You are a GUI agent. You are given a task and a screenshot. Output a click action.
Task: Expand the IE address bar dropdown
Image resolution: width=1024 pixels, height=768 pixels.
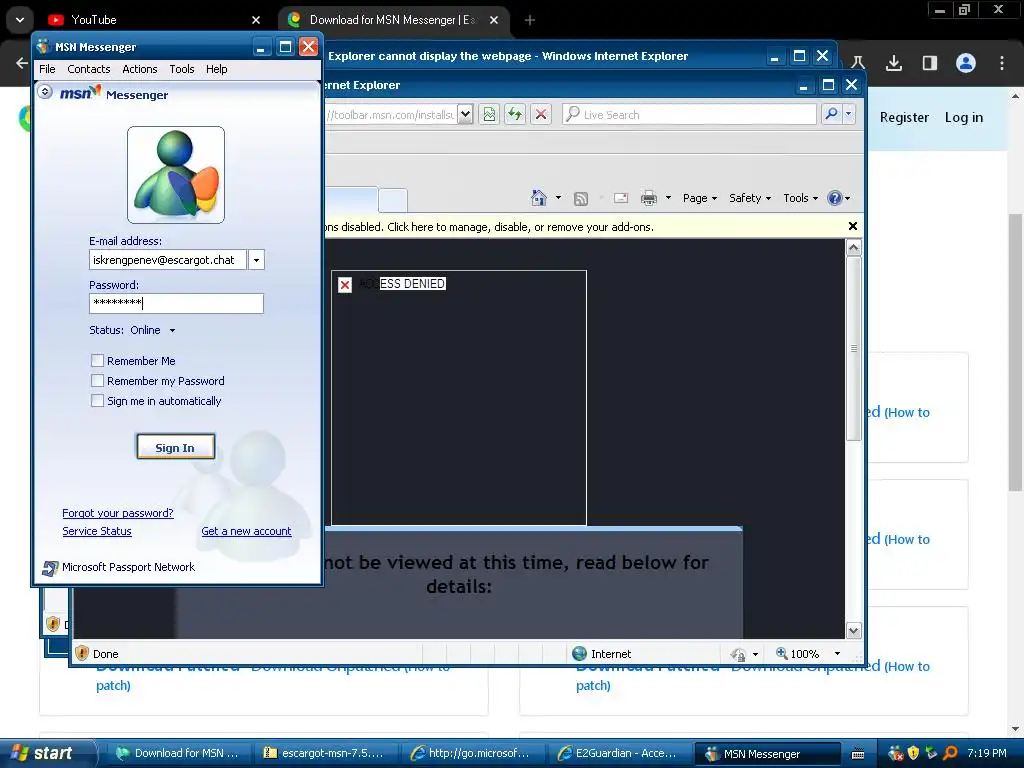[465, 114]
